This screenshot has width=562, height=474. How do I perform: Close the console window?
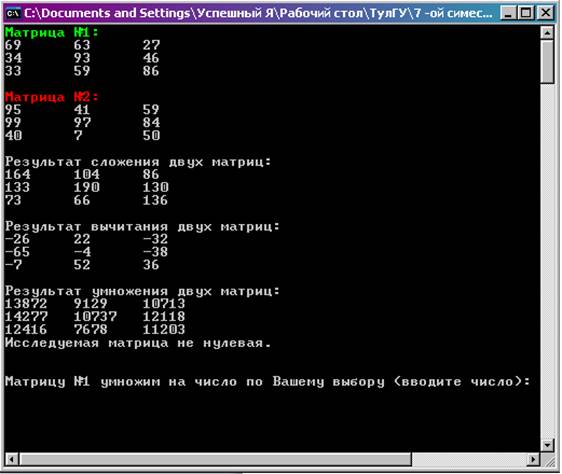point(546,14)
